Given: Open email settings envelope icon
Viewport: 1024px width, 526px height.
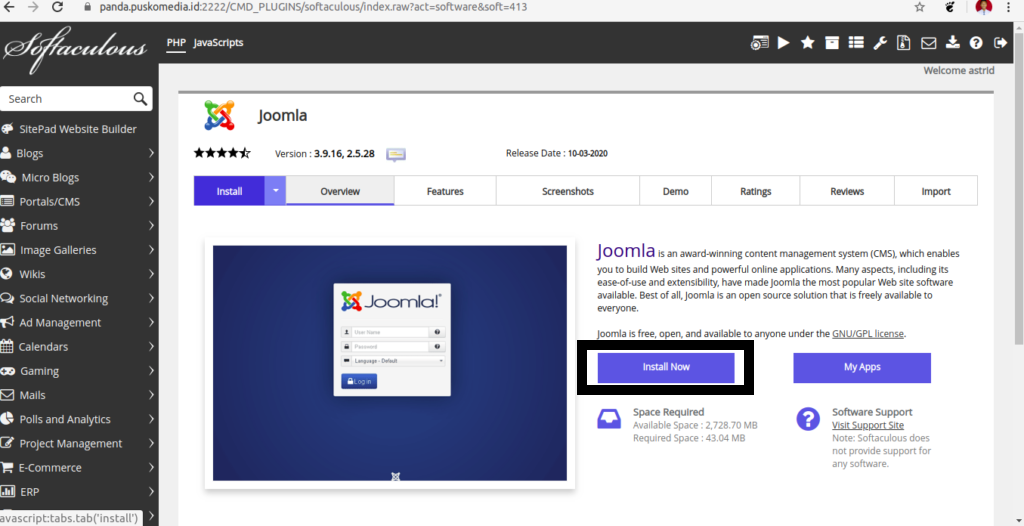Looking at the screenshot, I should pyautogui.click(x=928, y=43).
